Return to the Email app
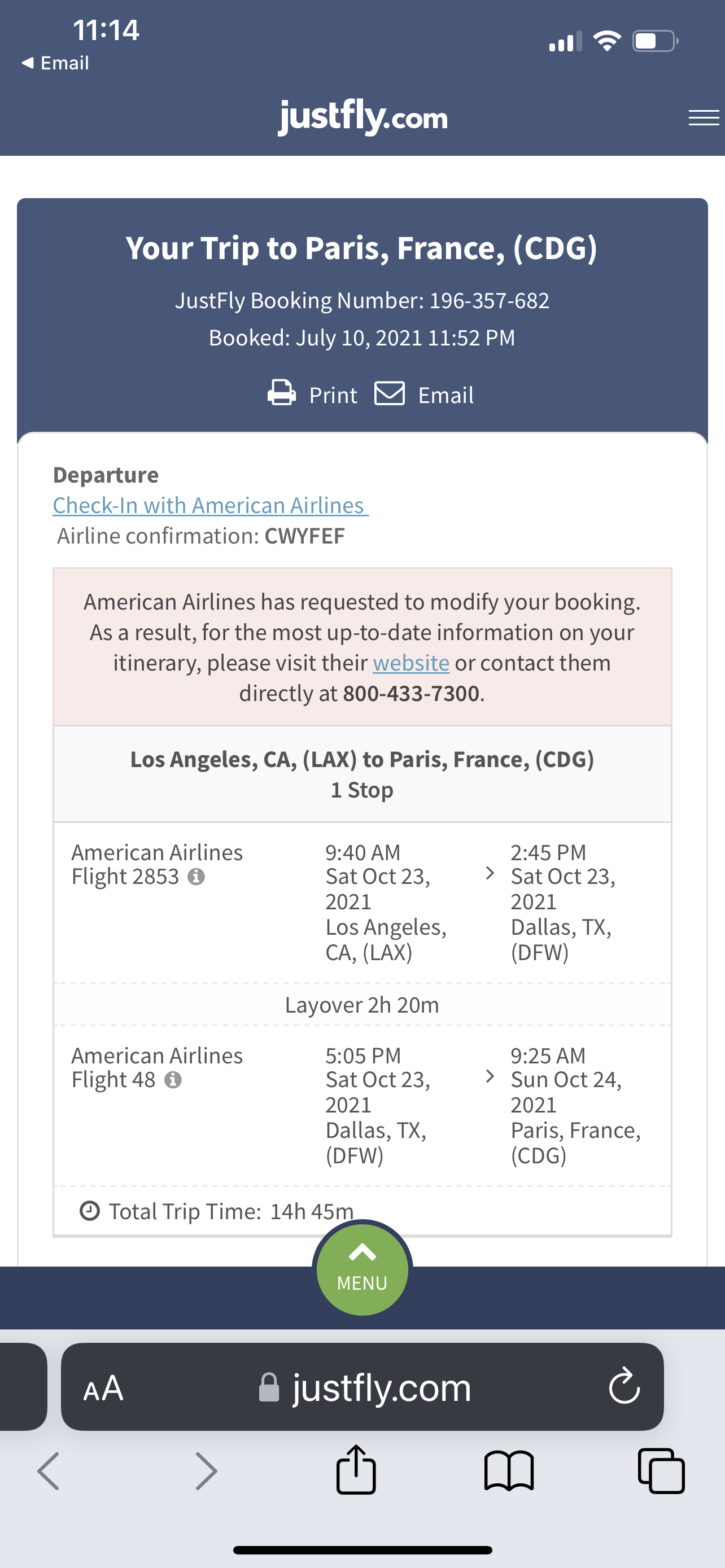Viewport: 725px width, 1568px height. point(55,63)
